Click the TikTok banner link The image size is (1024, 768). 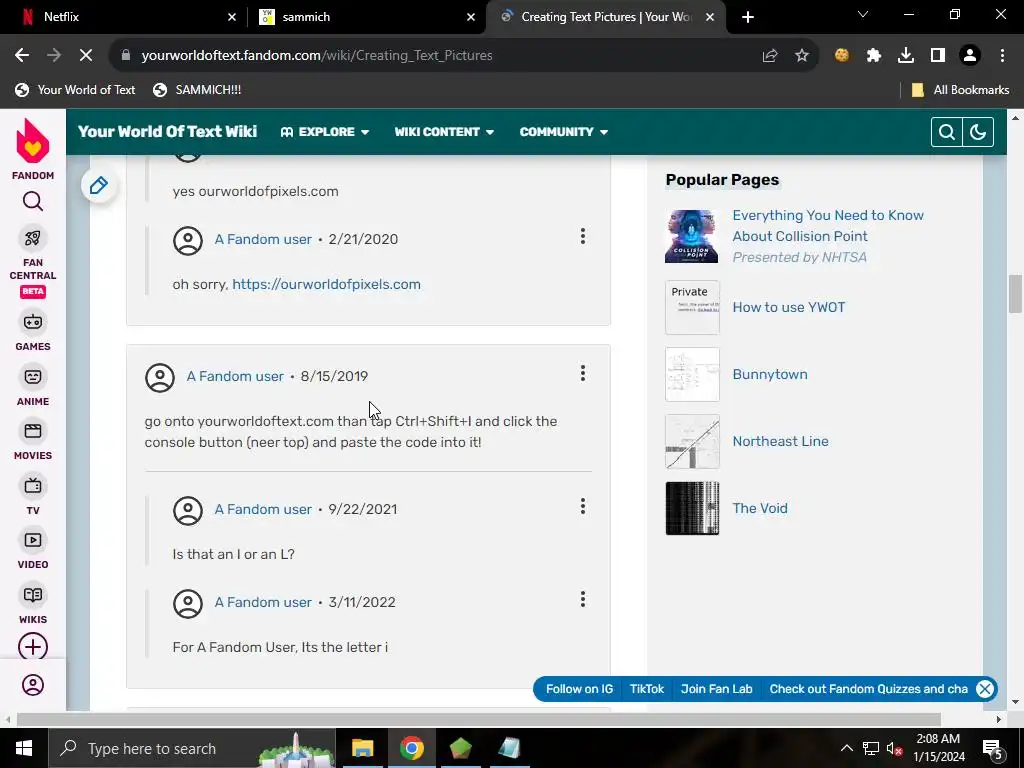click(647, 689)
